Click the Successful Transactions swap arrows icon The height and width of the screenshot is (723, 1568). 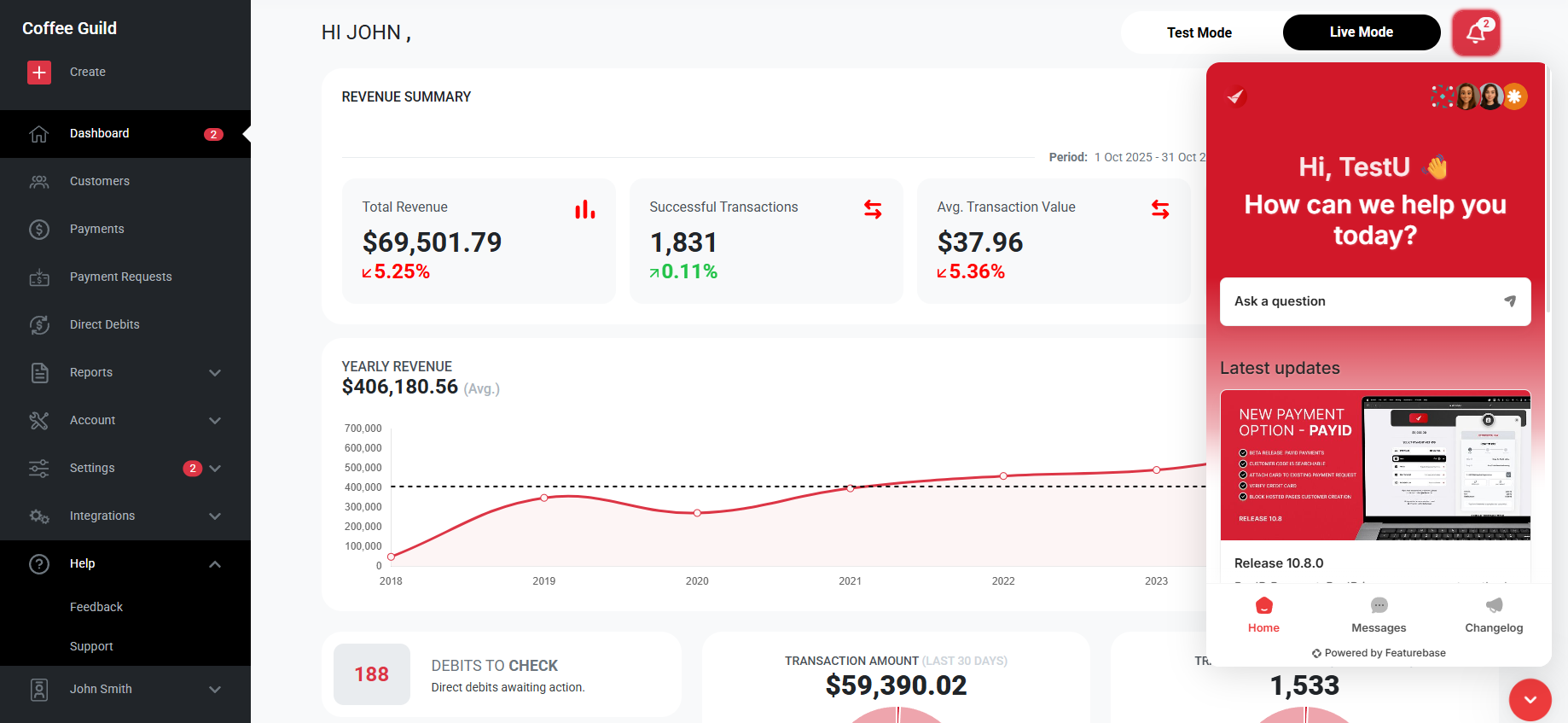pyautogui.click(x=873, y=209)
